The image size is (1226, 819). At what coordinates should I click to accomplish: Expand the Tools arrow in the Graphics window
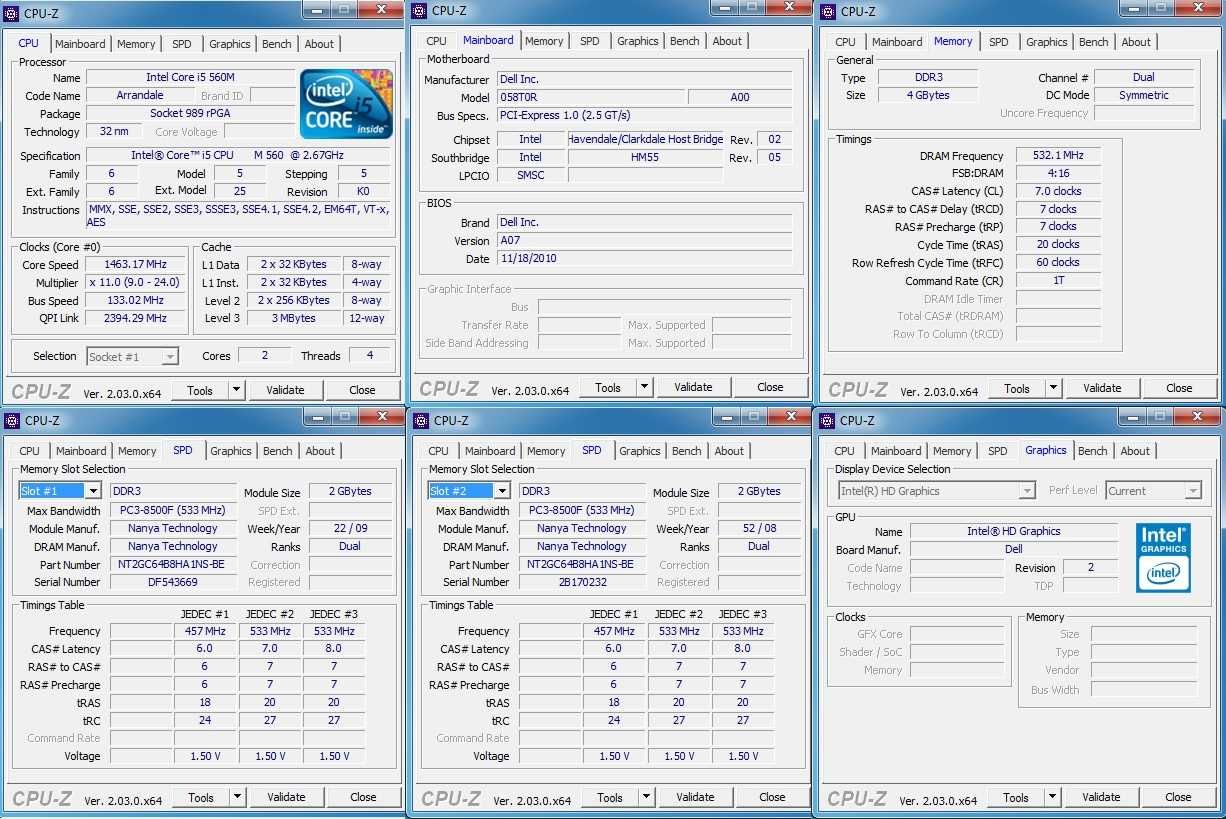pyautogui.click(x=1053, y=797)
